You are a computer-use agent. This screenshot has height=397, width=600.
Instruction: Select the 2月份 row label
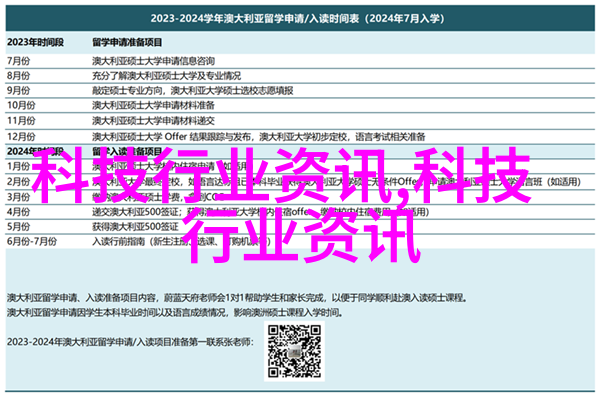coord(18,181)
